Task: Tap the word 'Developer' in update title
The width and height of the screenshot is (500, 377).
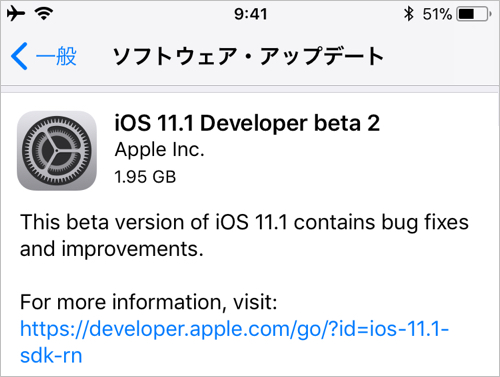Action: click(253, 124)
